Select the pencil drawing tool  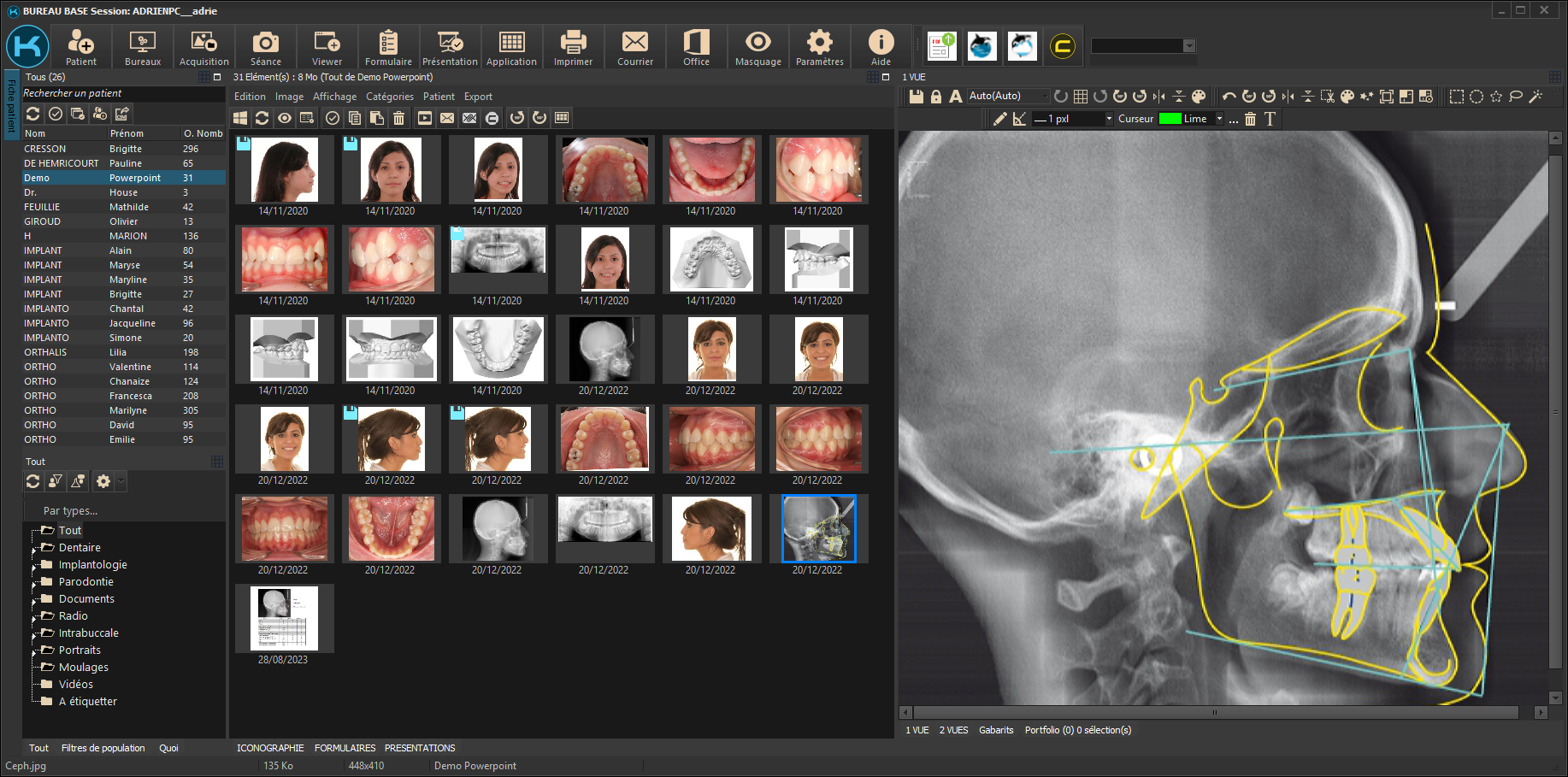pos(999,119)
